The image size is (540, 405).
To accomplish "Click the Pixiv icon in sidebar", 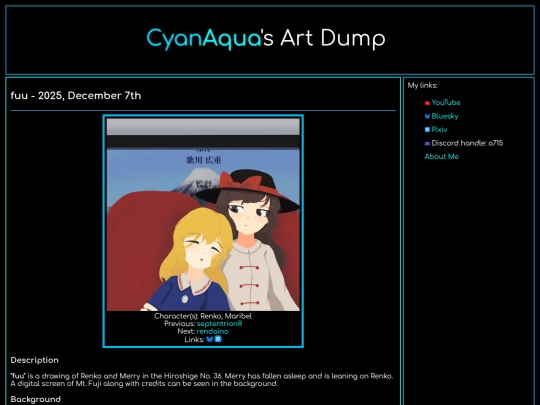I will click(x=427, y=130).
